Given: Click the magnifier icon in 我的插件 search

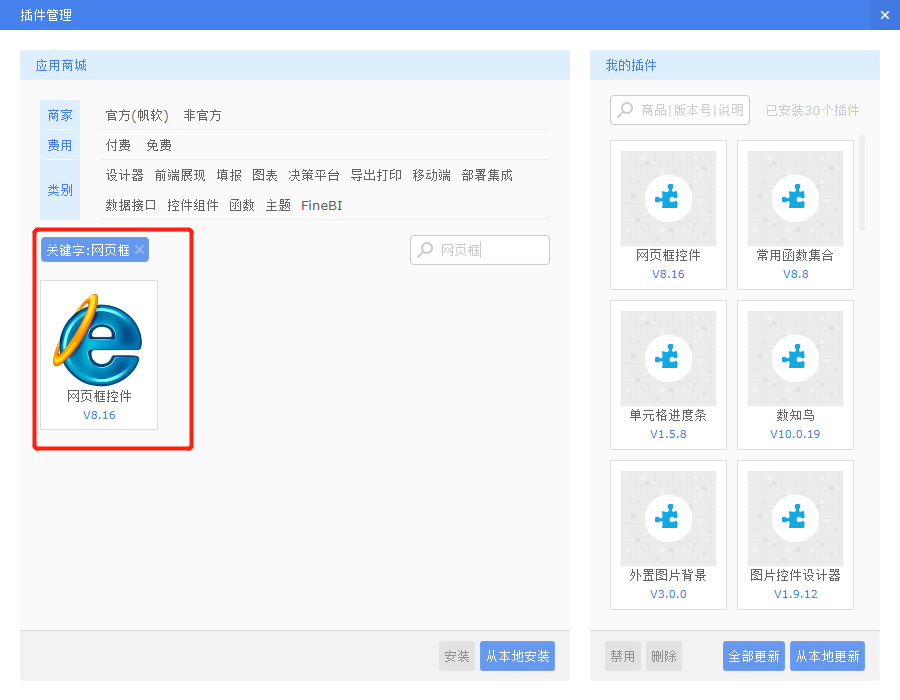Looking at the screenshot, I should [624, 110].
